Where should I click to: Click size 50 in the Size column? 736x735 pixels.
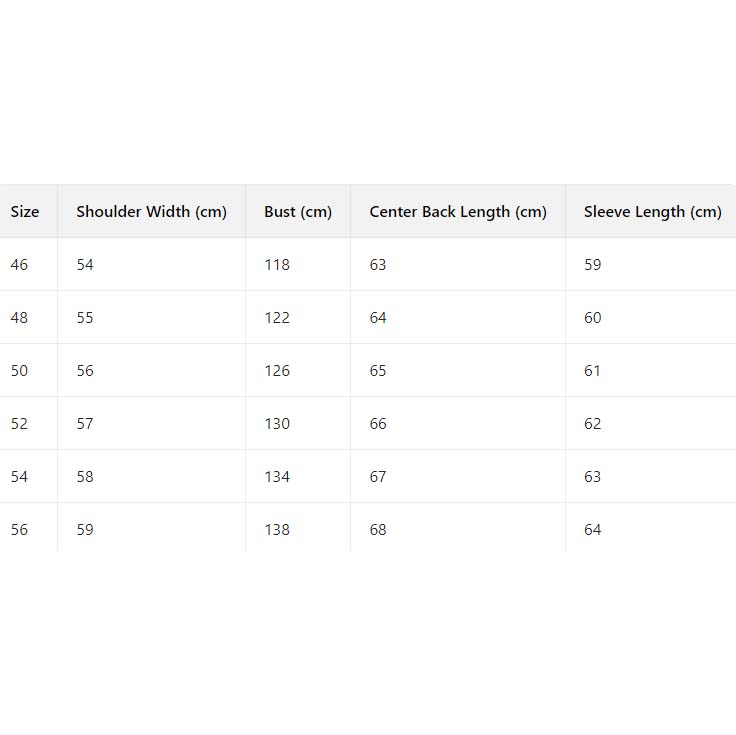click(x=20, y=371)
